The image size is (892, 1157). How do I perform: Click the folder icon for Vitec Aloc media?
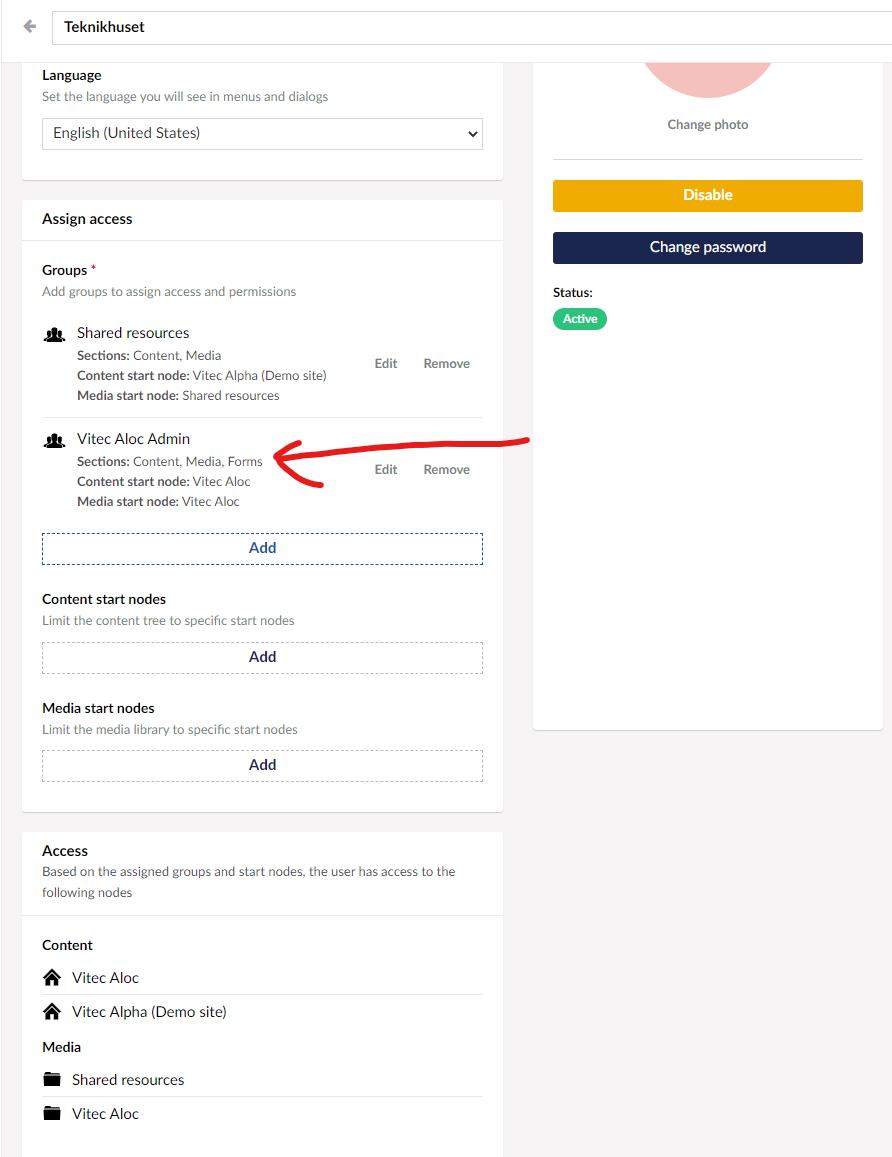(51, 1113)
